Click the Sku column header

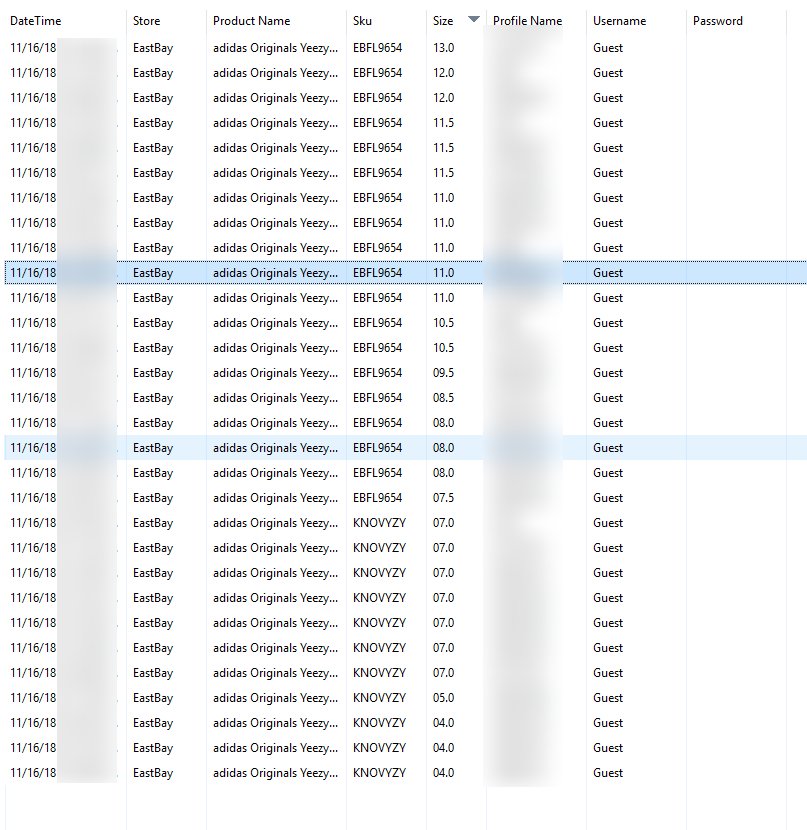coord(362,21)
